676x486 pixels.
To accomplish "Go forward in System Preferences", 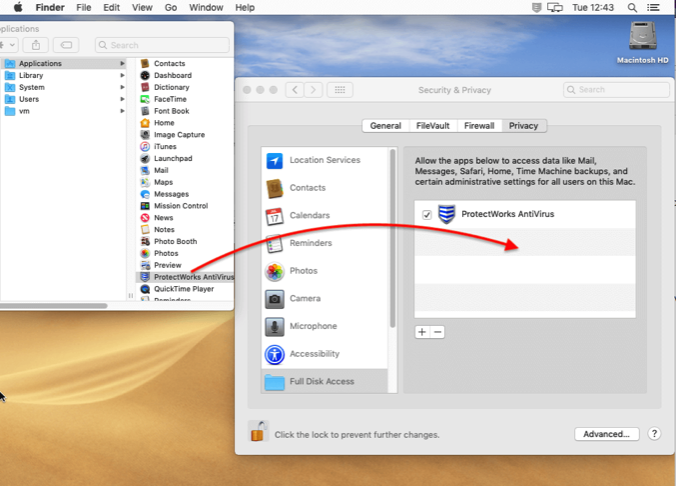I will pos(313,90).
